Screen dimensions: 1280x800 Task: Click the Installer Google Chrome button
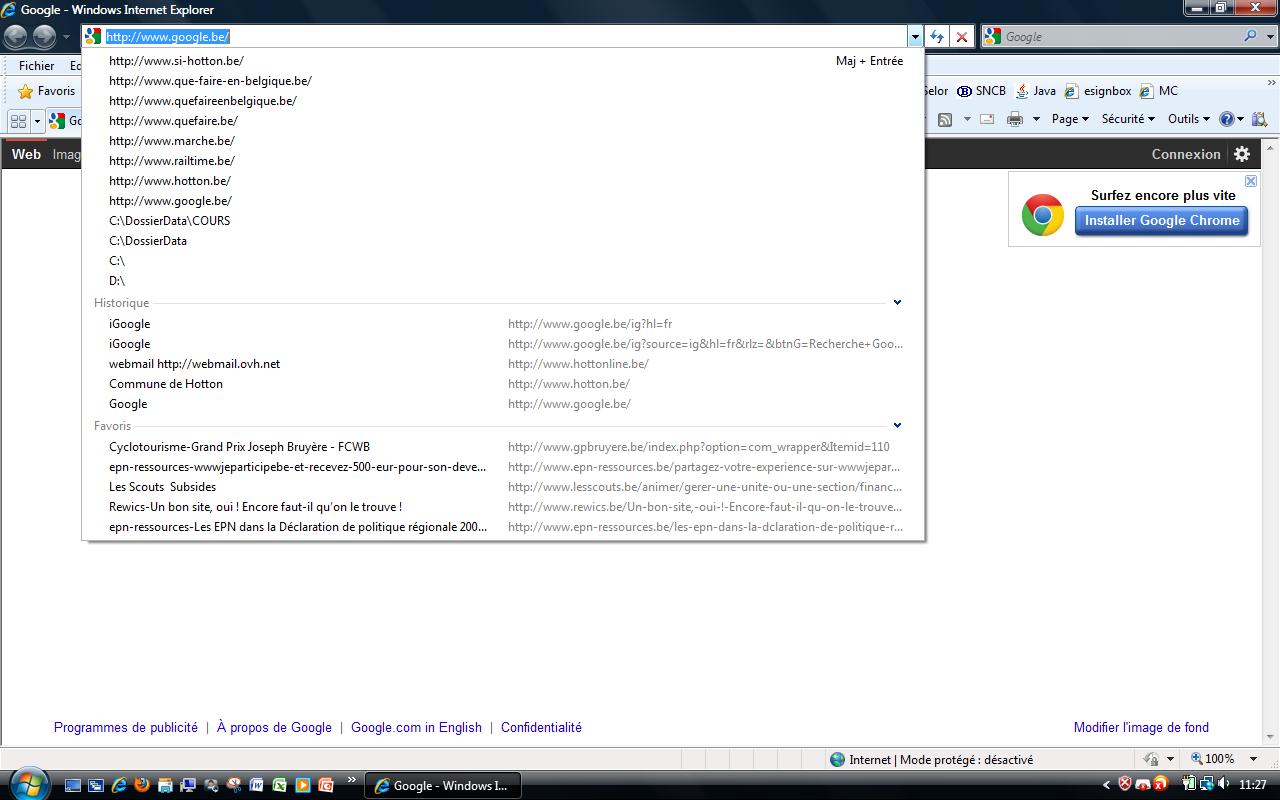point(1162,221)
